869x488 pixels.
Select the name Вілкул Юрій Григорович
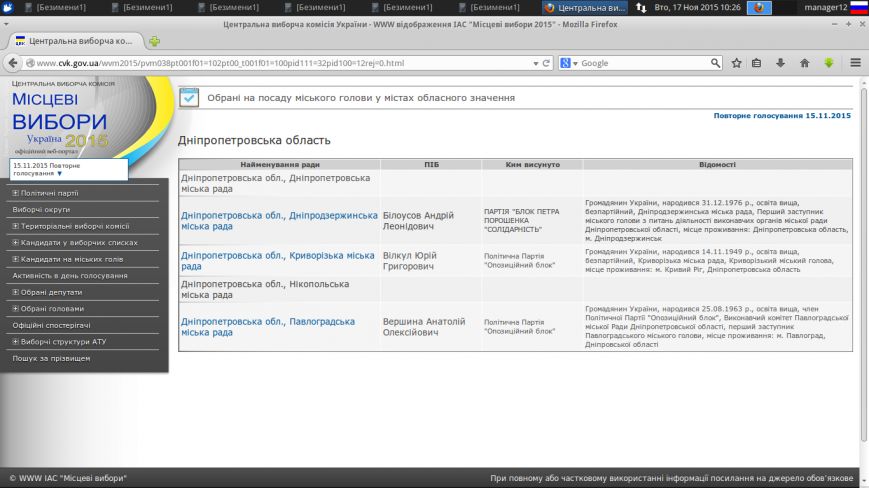410,261
